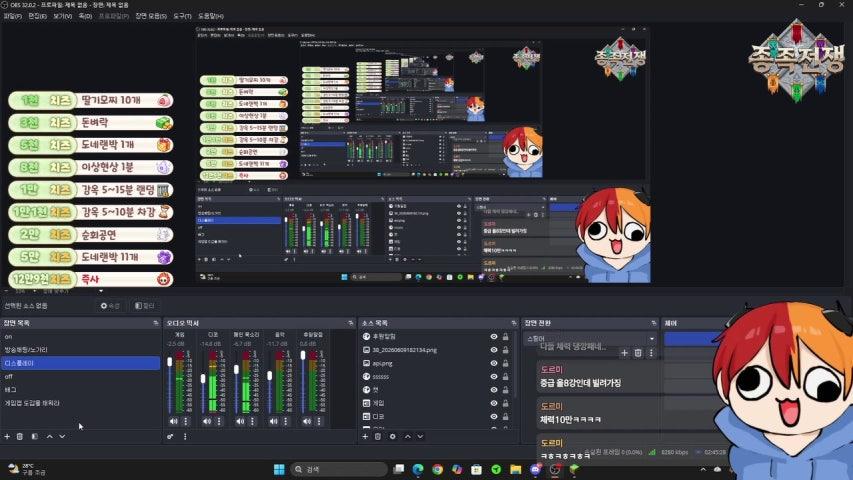This screenshot has width=853, height=480.
Task: Open the 보기(V) menu
Action: point(63,16)
